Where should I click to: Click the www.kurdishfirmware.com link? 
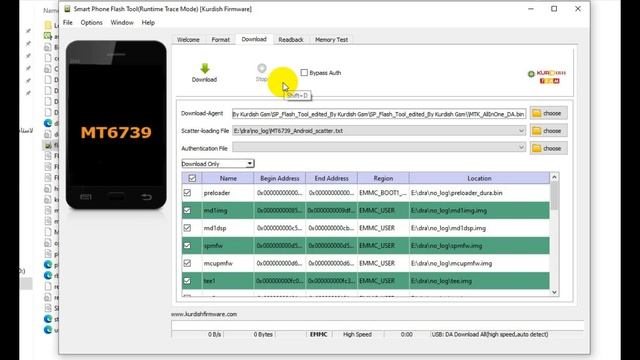coord(204,314)
